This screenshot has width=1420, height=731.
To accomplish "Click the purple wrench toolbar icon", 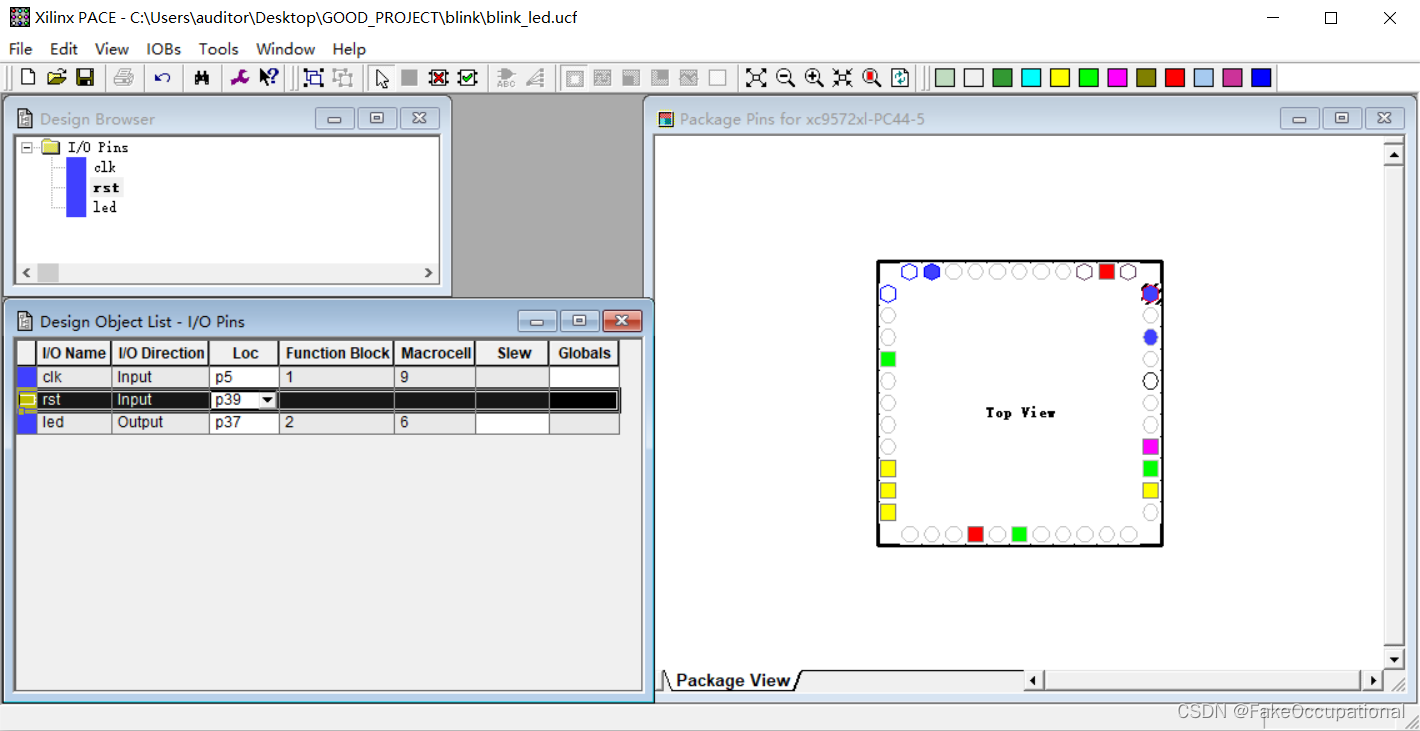I will click(240, 78).
